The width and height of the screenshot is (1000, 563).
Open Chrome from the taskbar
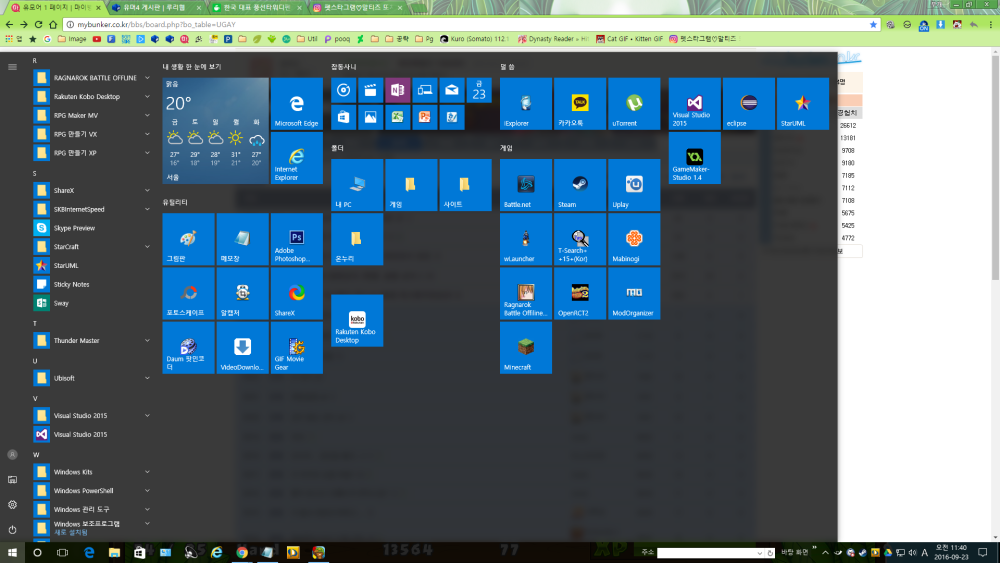242,552
